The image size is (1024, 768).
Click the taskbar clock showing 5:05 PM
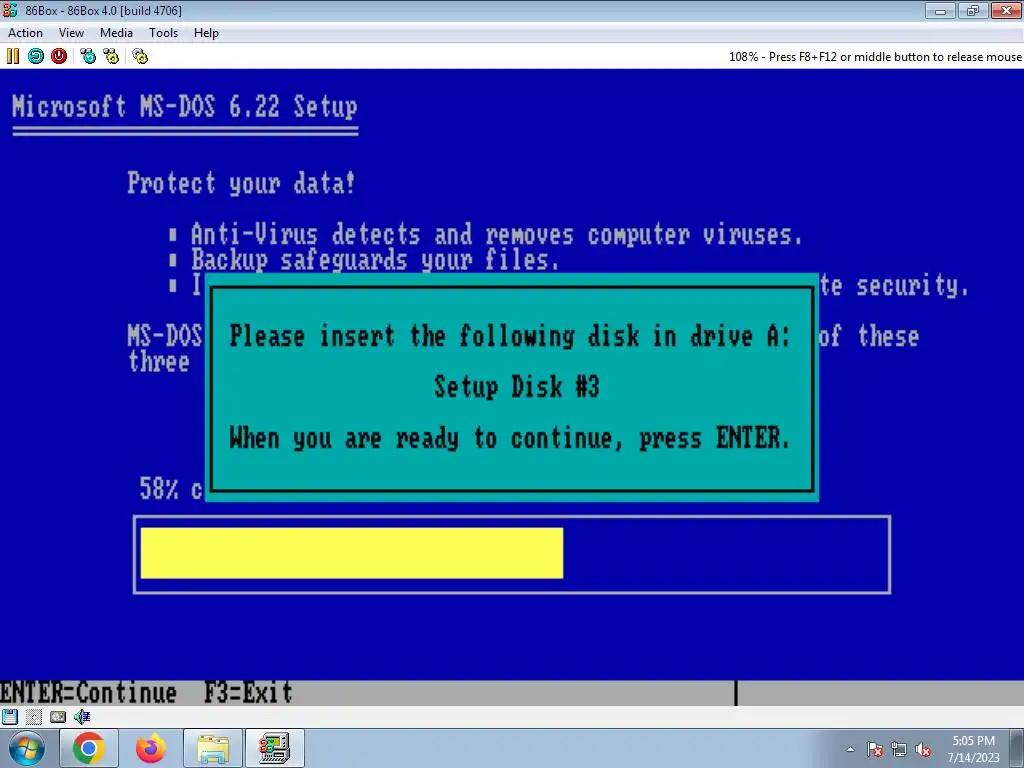tap(973, 748)
